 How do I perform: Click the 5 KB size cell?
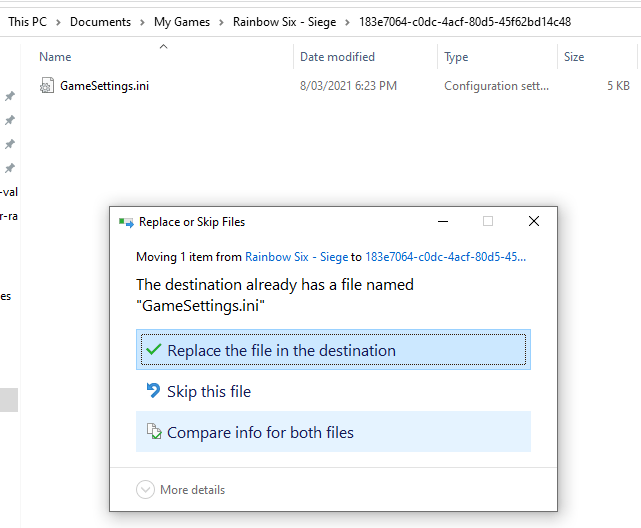618,86
